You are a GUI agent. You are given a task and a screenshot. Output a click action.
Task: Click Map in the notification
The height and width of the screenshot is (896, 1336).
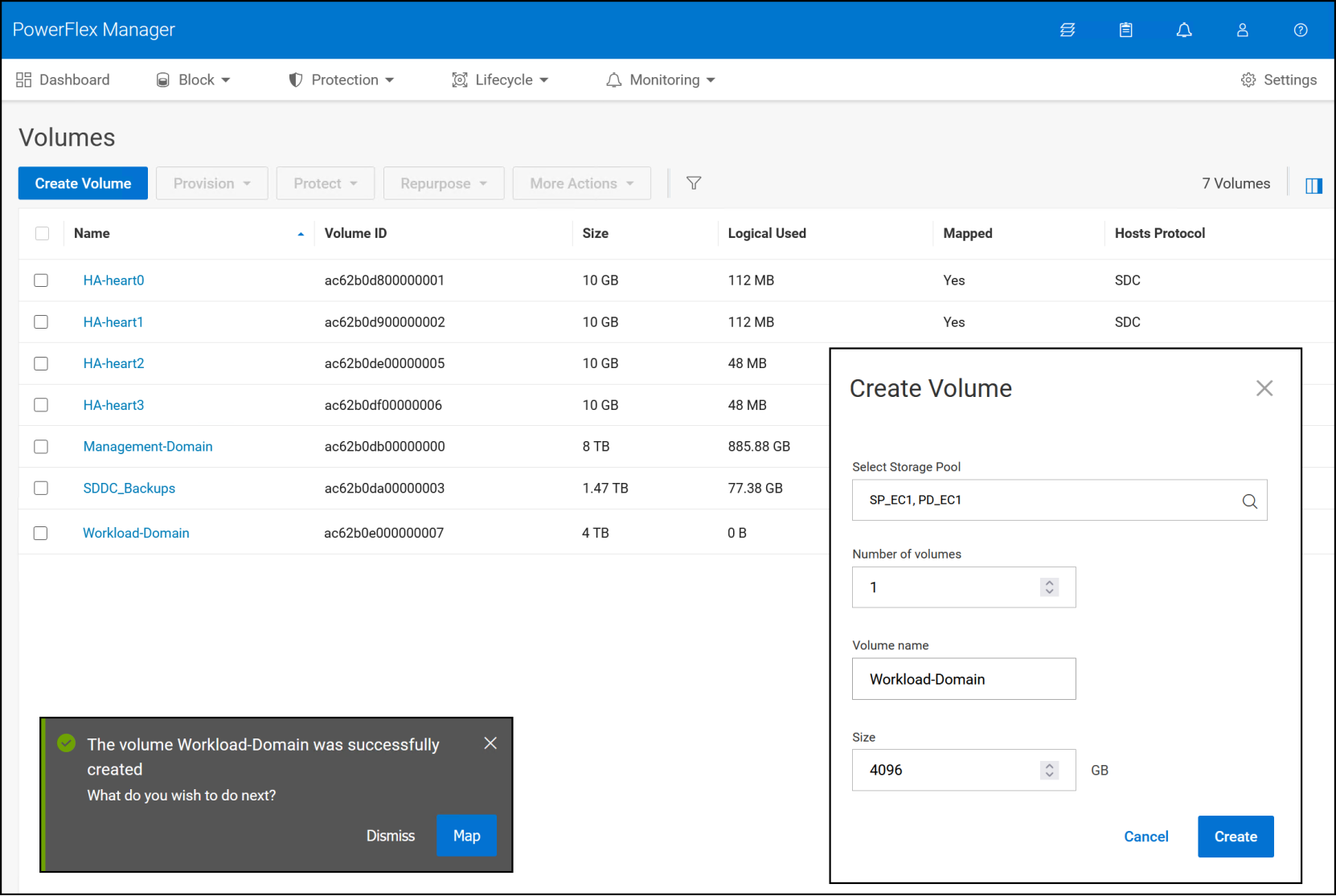click(466, 835)
